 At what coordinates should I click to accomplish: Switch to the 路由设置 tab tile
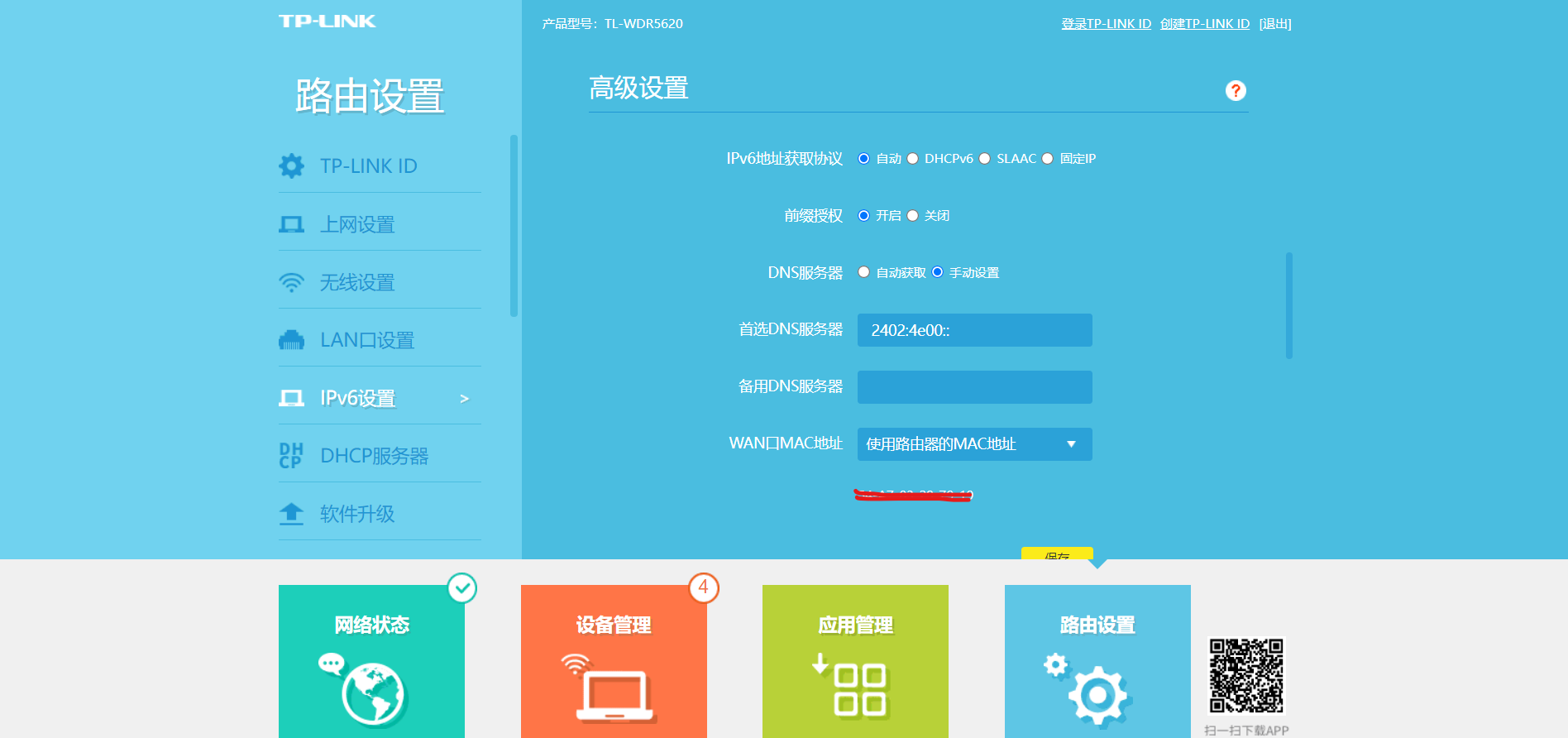point(1097,661)
